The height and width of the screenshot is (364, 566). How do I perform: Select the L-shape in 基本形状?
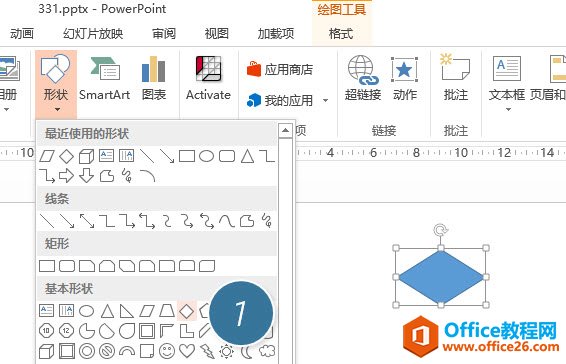click(x=187, y=331)
